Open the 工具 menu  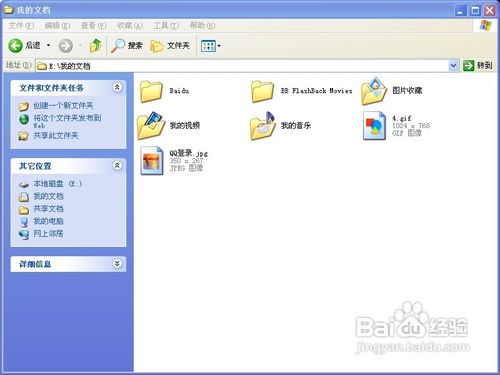pyautogui.click(x=166, y=26)
